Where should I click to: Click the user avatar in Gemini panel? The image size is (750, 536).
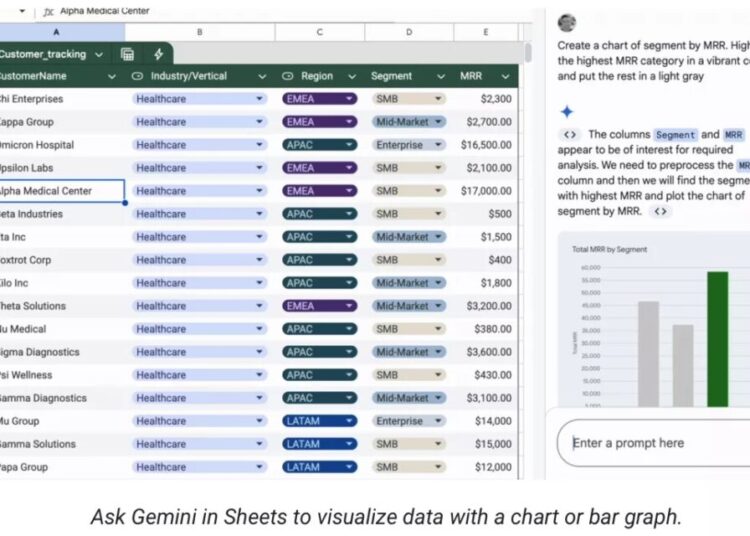click(567, 22)
